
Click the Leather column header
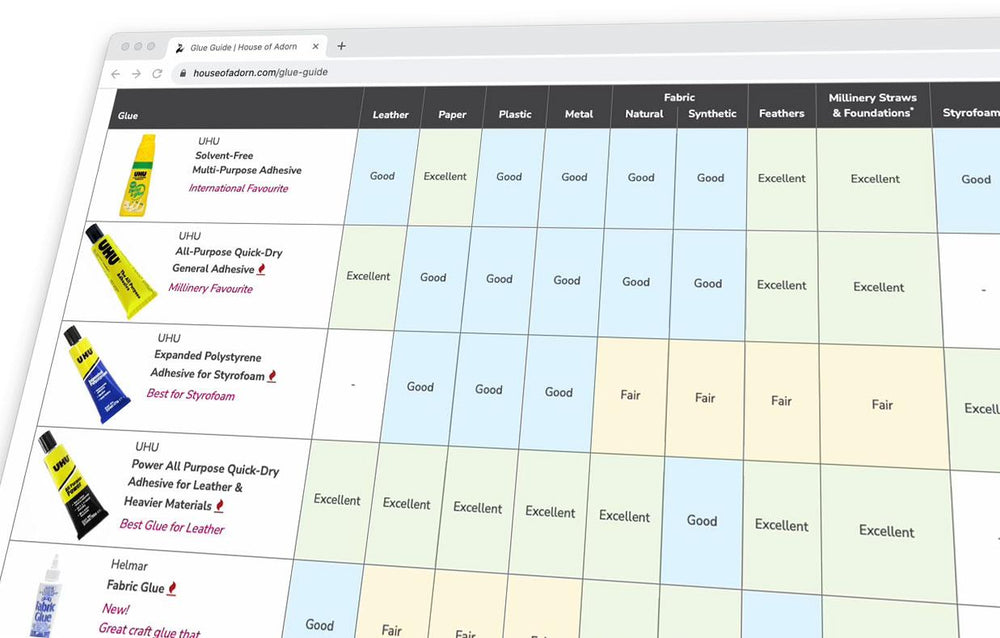coord(390,115)
